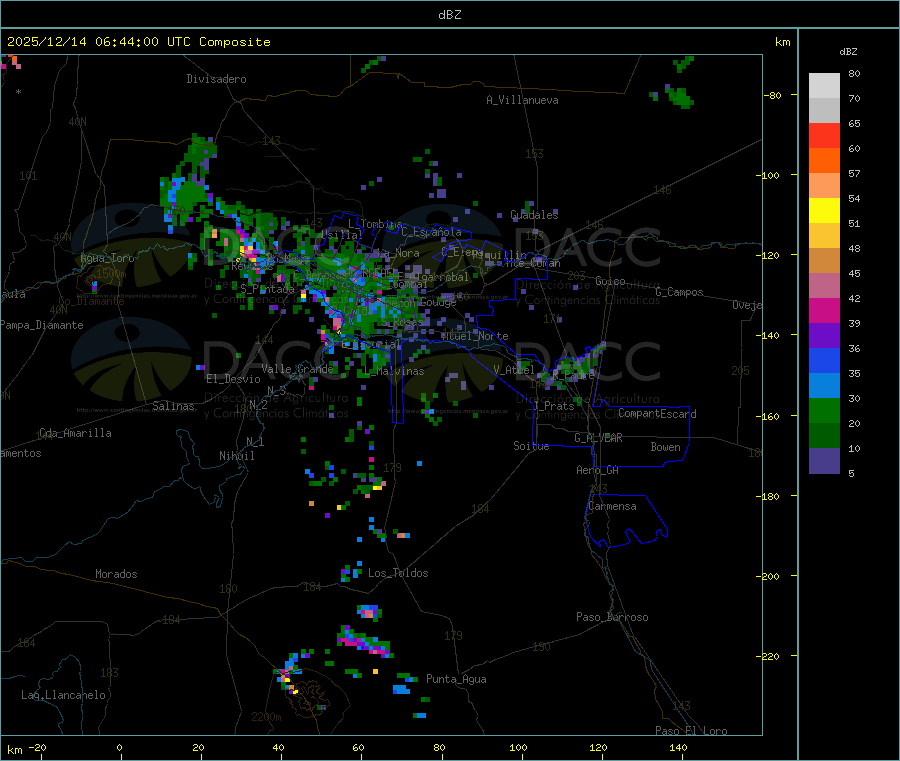Click the A_Villanueva location label

[x=522, y=100]
